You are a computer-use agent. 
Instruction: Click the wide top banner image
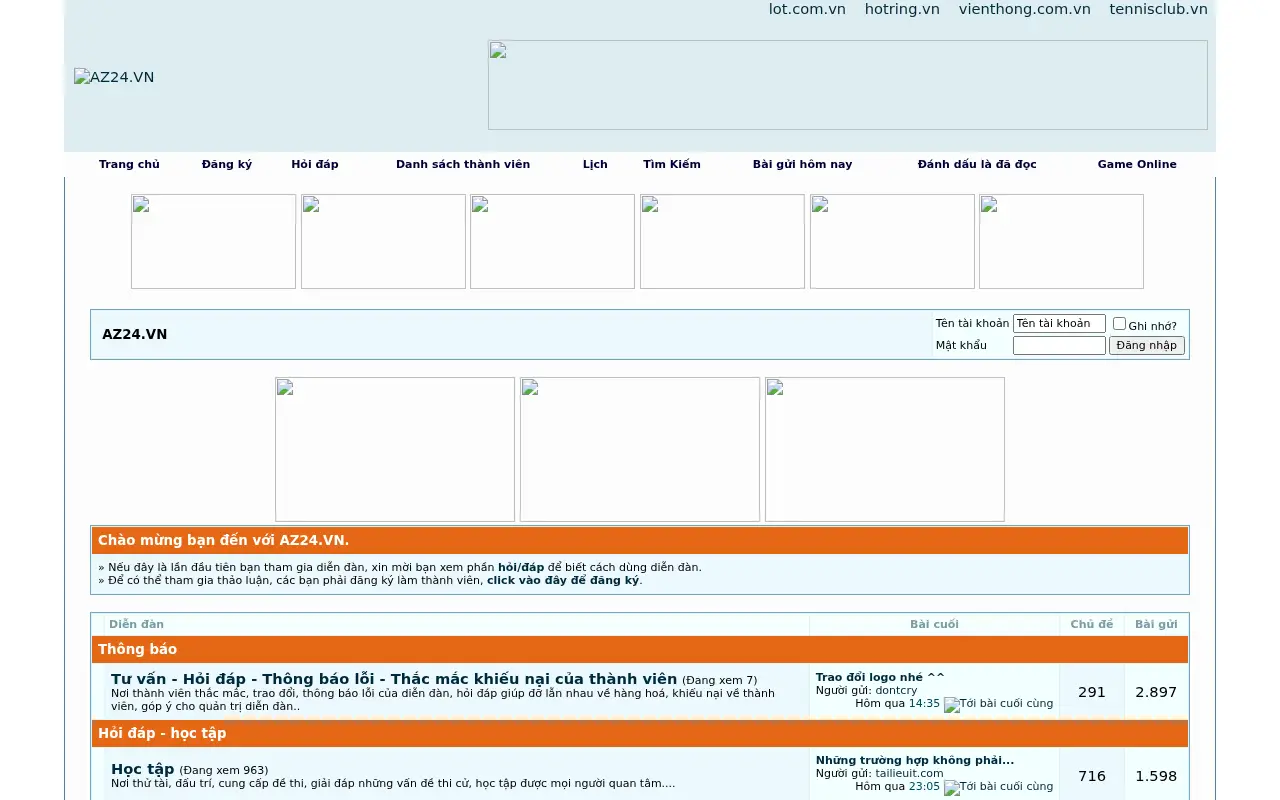pyautogui.click(x=848, y=85)
